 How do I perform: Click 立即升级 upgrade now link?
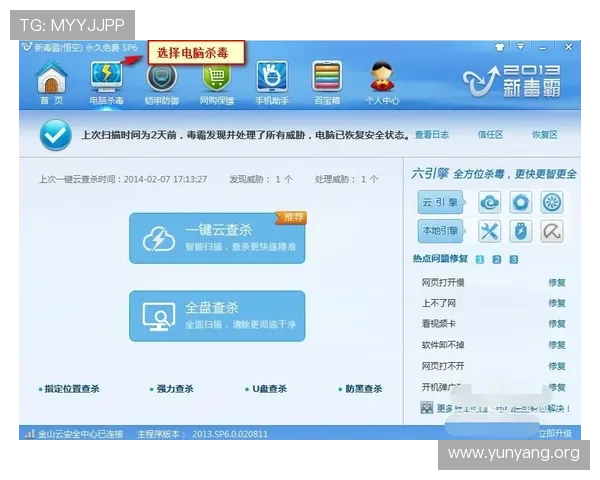click(x=554, y=433)
